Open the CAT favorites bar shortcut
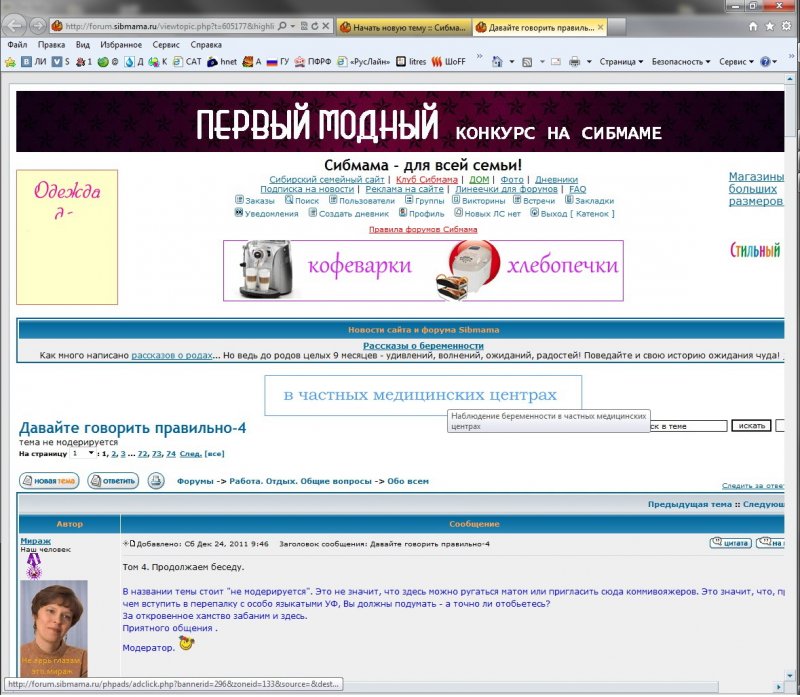800x697 pixels. [187, 62]
